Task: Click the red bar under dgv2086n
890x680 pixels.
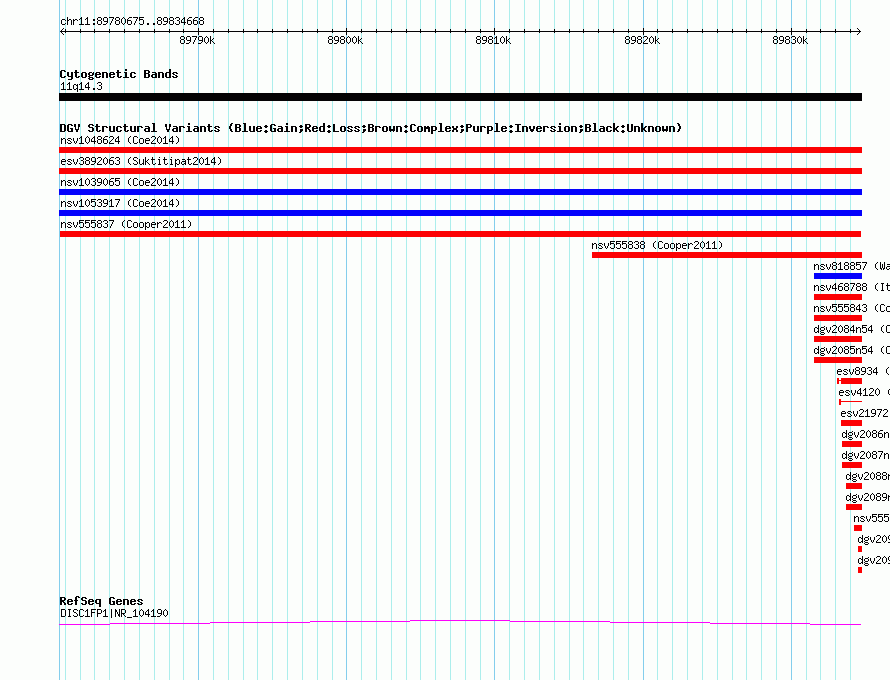Action: click(x=852, y=444)
